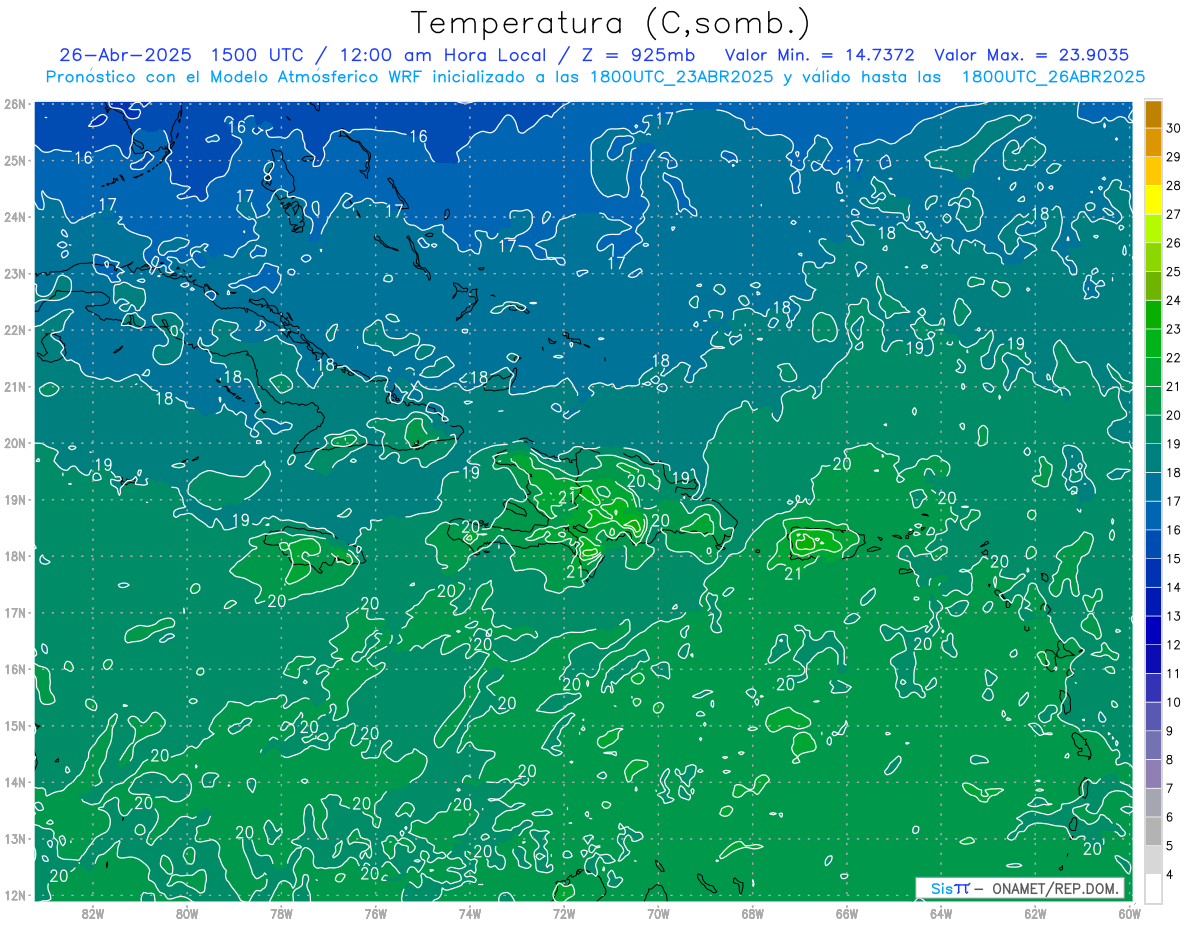The image size is (1200, 927).
Task: Click "1800UTC_26ABR2025" valid-until time
Action: point(1053,77)
